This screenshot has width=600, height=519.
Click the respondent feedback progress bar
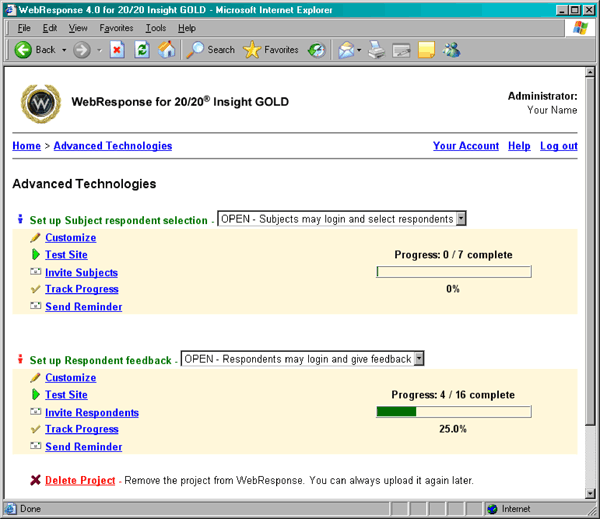click(x=453, y=411)
